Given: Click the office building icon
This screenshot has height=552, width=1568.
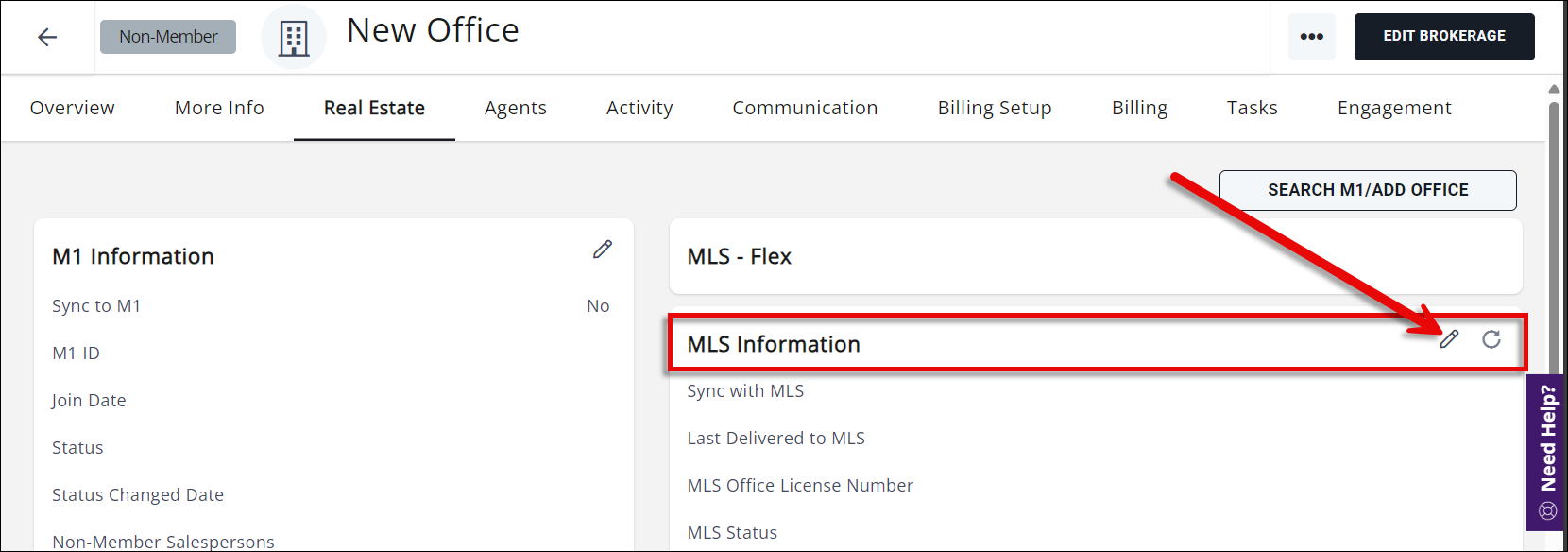Looking at the screenshot, I should click(x=294, y=38).
